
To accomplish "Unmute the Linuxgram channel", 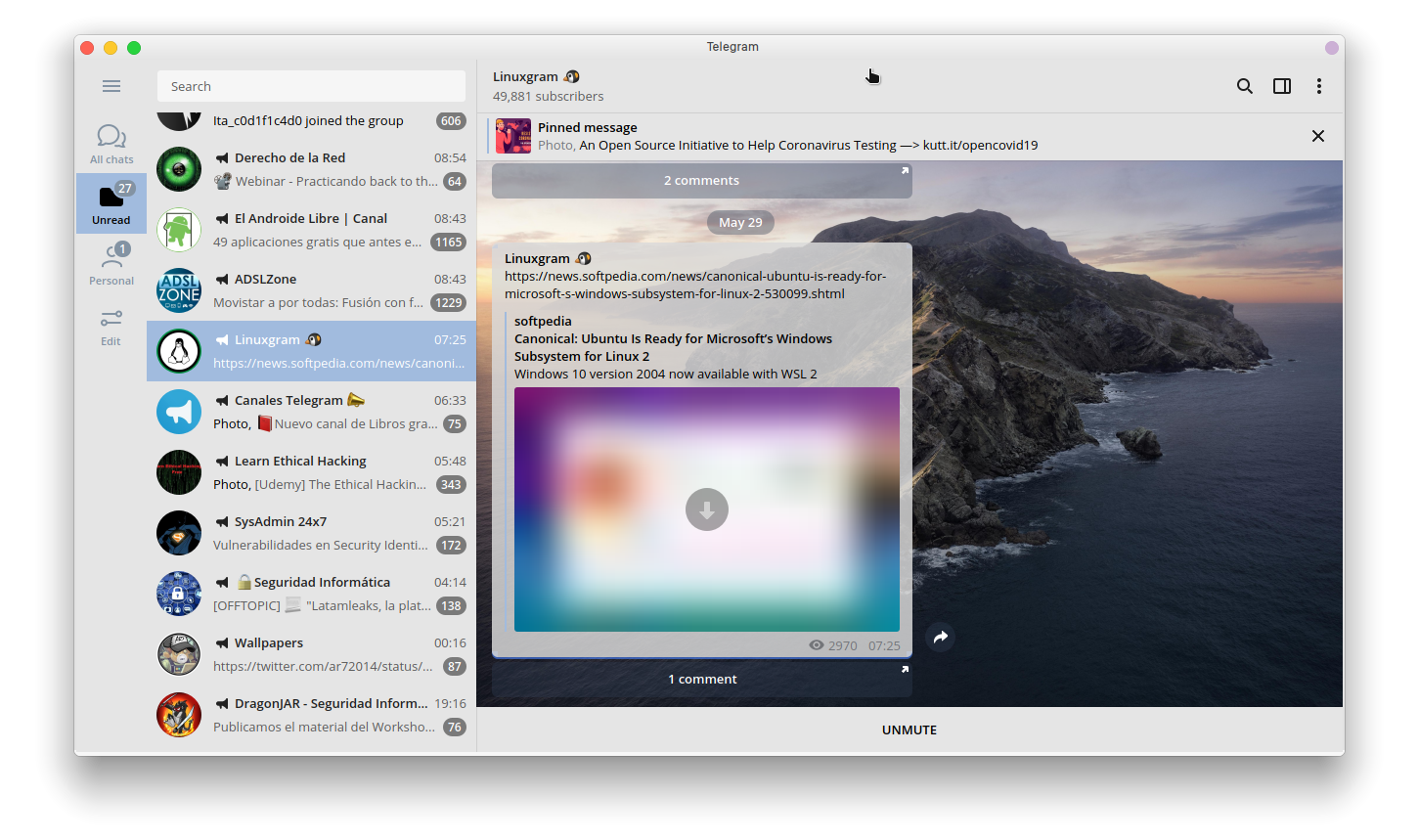I will click(x=909, y=729).
